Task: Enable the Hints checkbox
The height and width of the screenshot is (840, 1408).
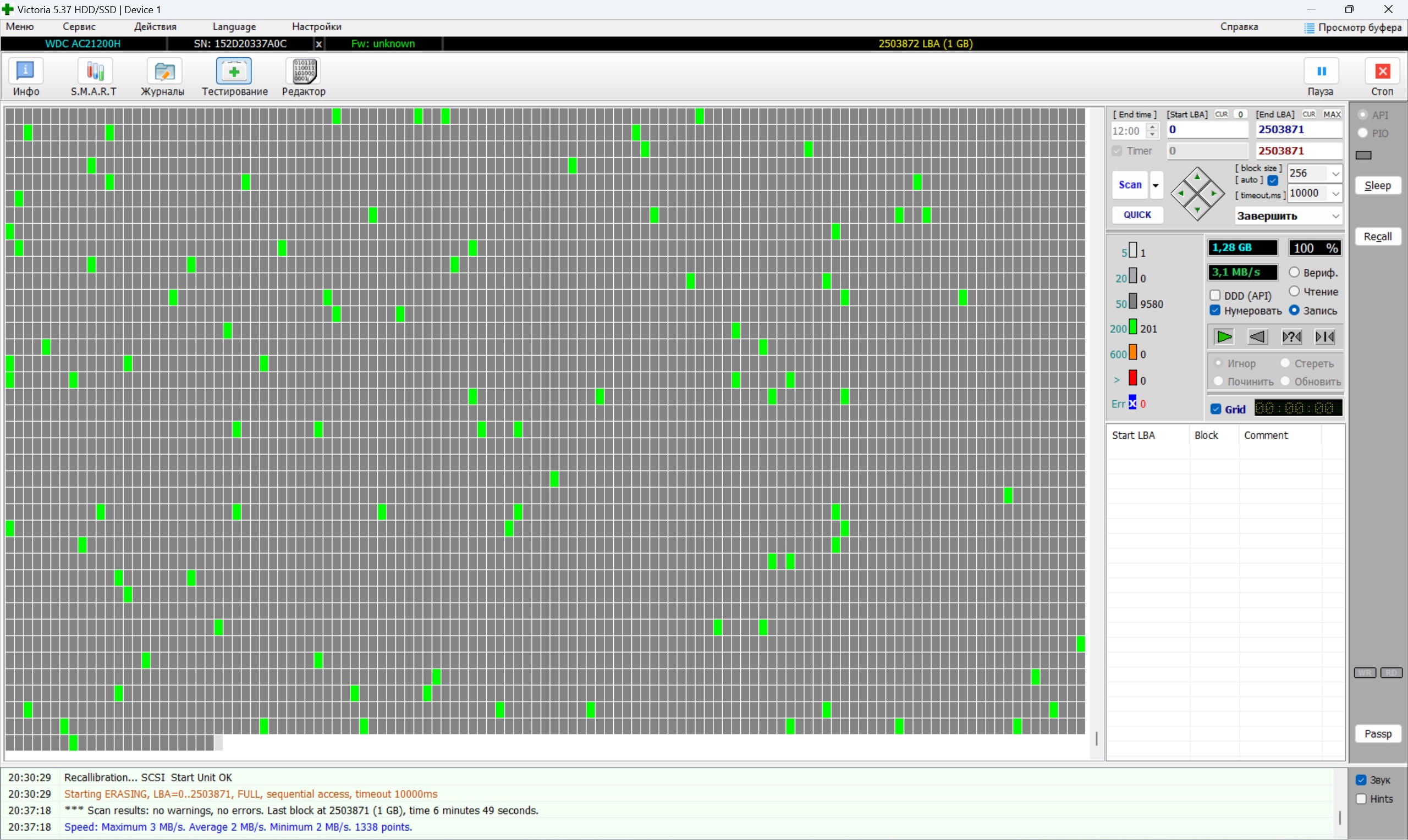Action: coord(1362,799)
